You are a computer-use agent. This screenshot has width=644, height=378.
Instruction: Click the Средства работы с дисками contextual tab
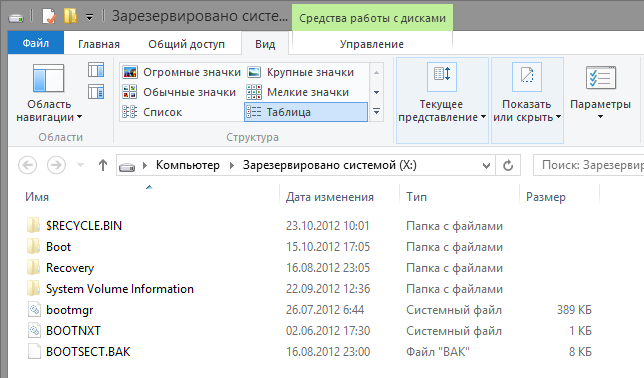click(x=373, y=18)
